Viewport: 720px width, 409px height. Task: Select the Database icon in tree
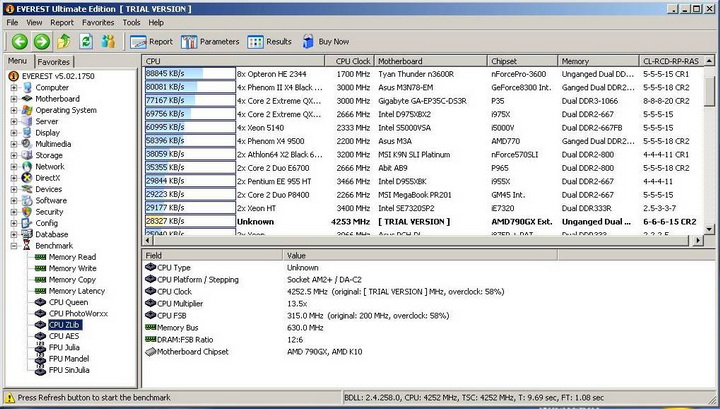click(27, 234)
